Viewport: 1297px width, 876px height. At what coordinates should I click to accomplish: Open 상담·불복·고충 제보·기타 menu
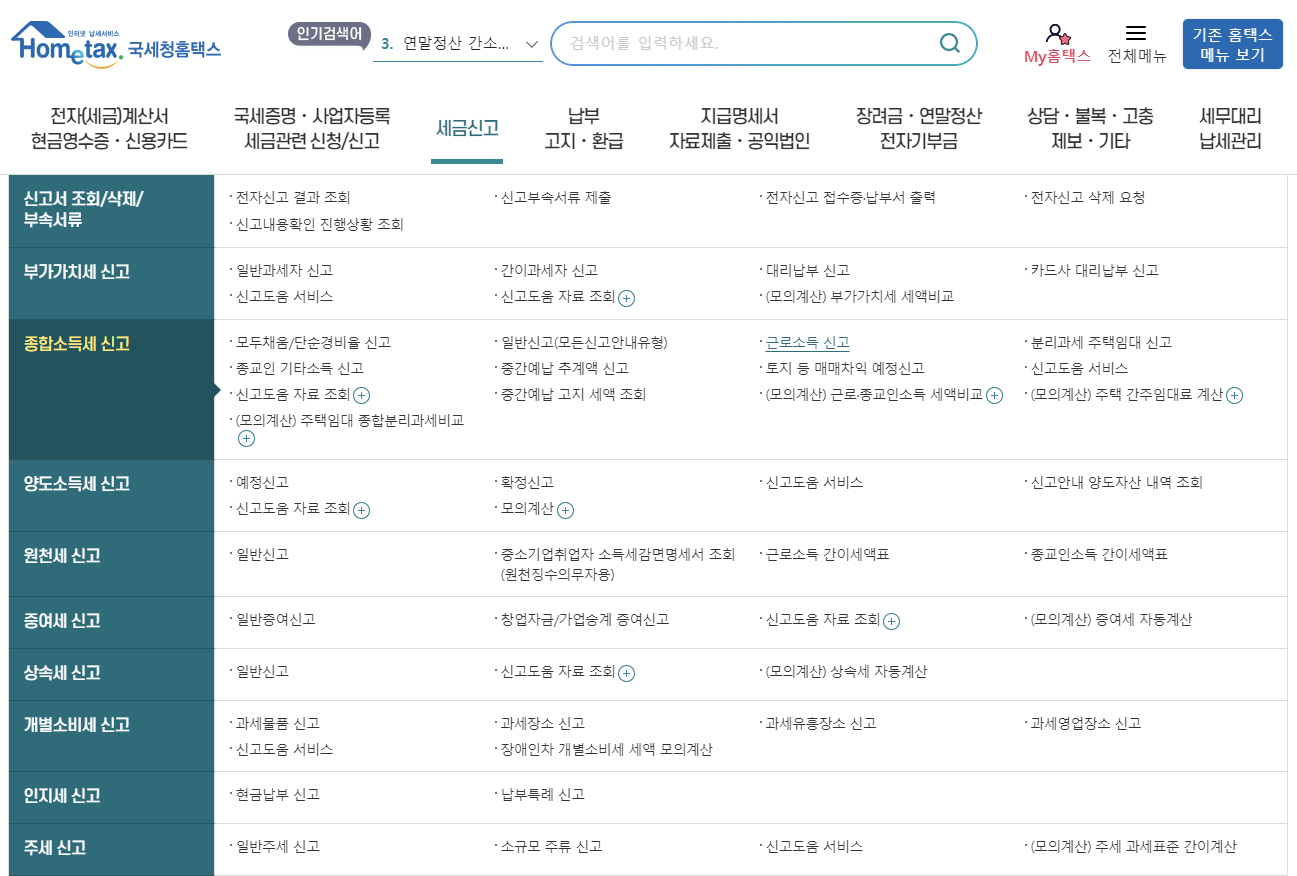coord(1090,129)
